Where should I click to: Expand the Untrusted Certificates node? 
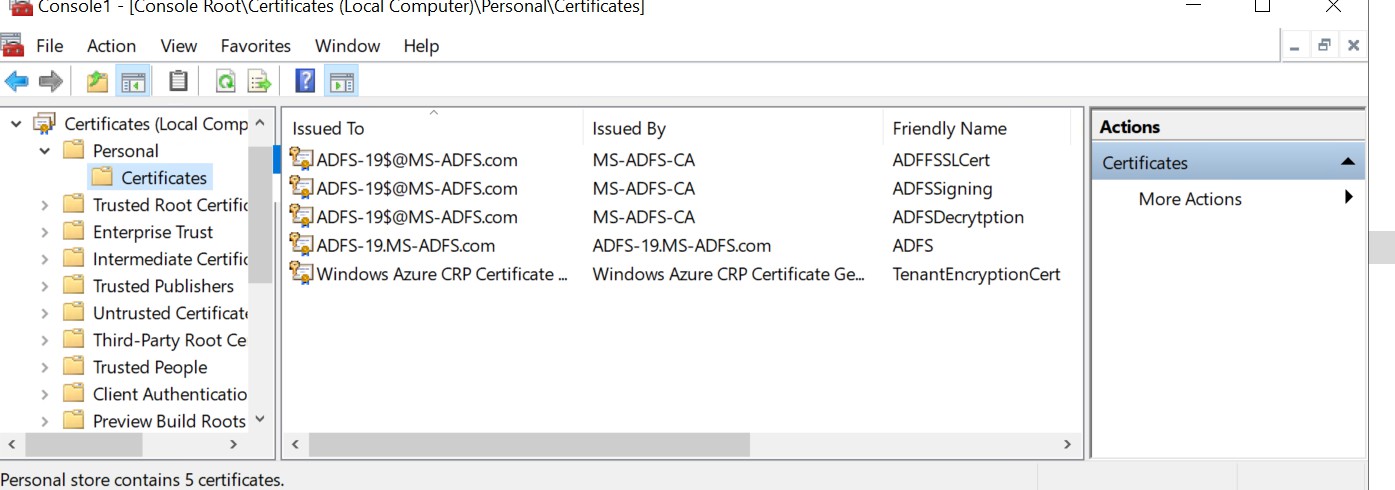45,313
